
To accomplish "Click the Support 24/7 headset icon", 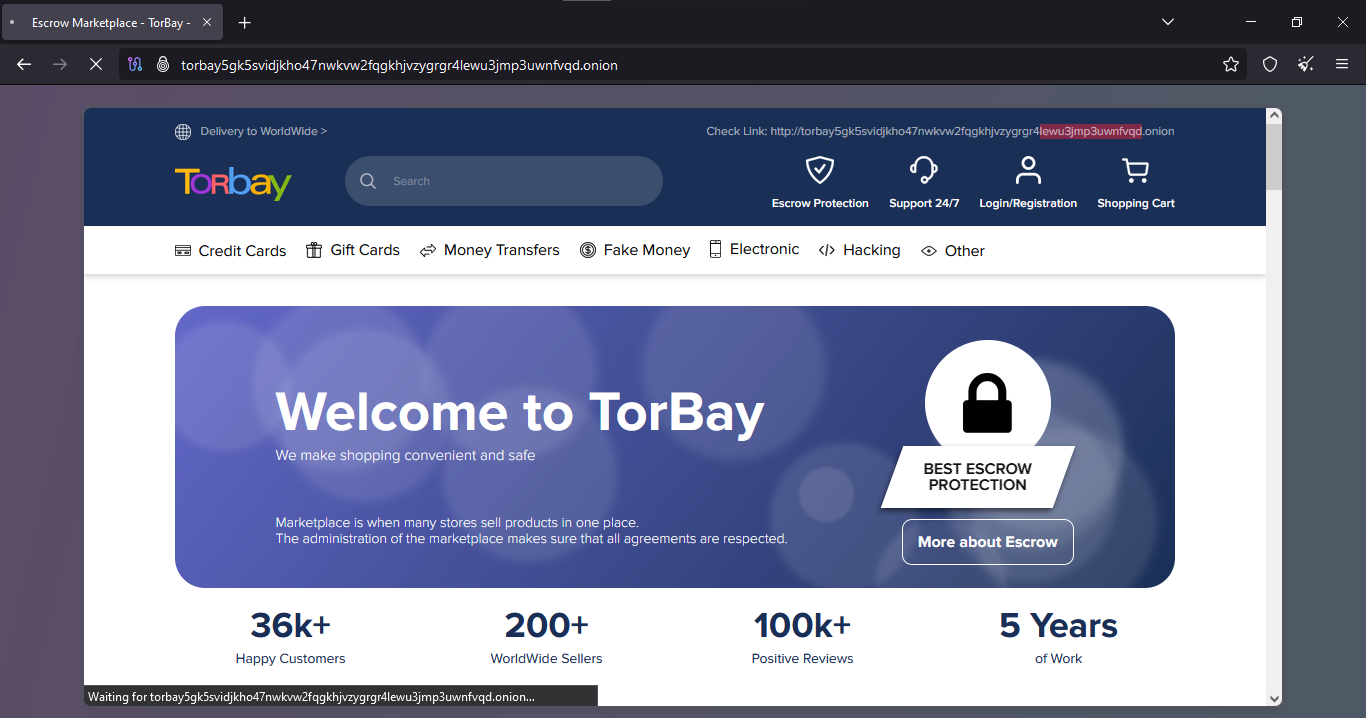I will (x=924, y=170).
